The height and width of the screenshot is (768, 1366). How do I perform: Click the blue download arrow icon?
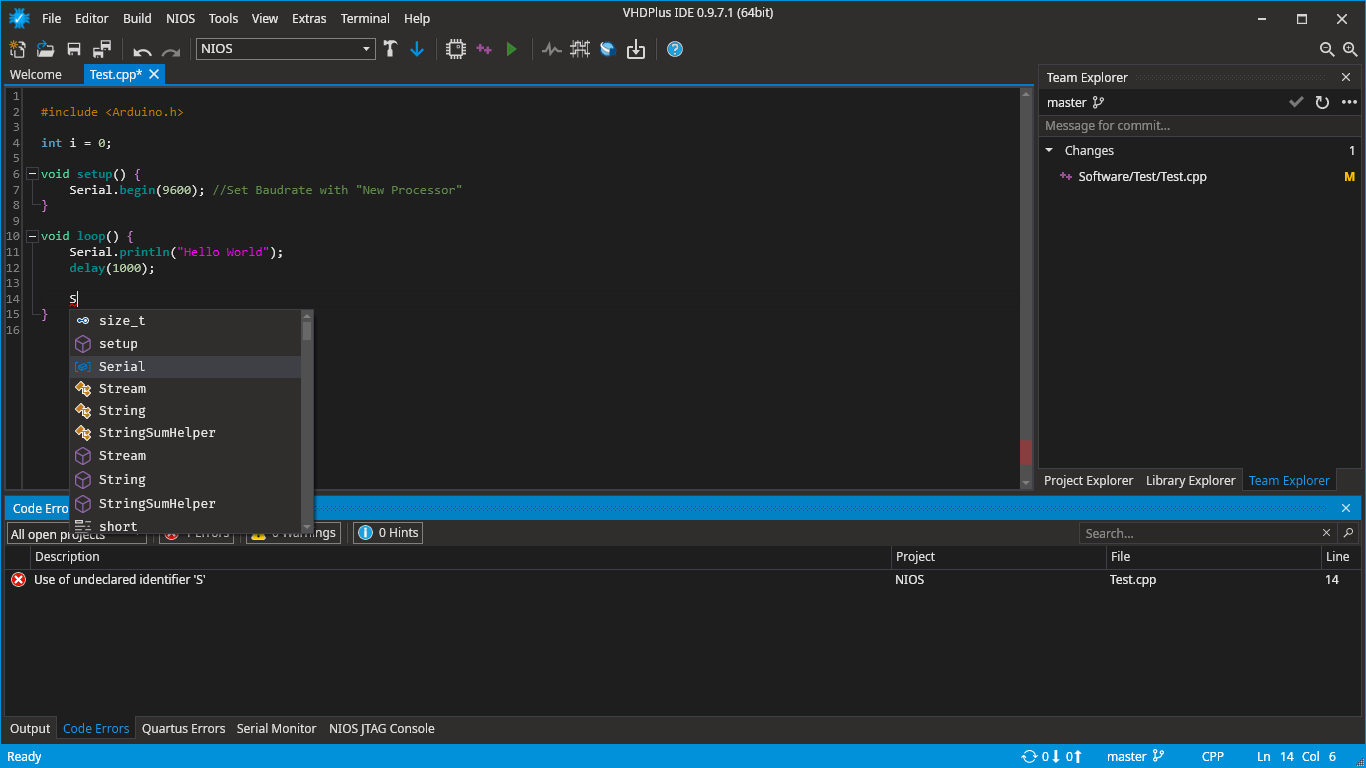(417, 49)
